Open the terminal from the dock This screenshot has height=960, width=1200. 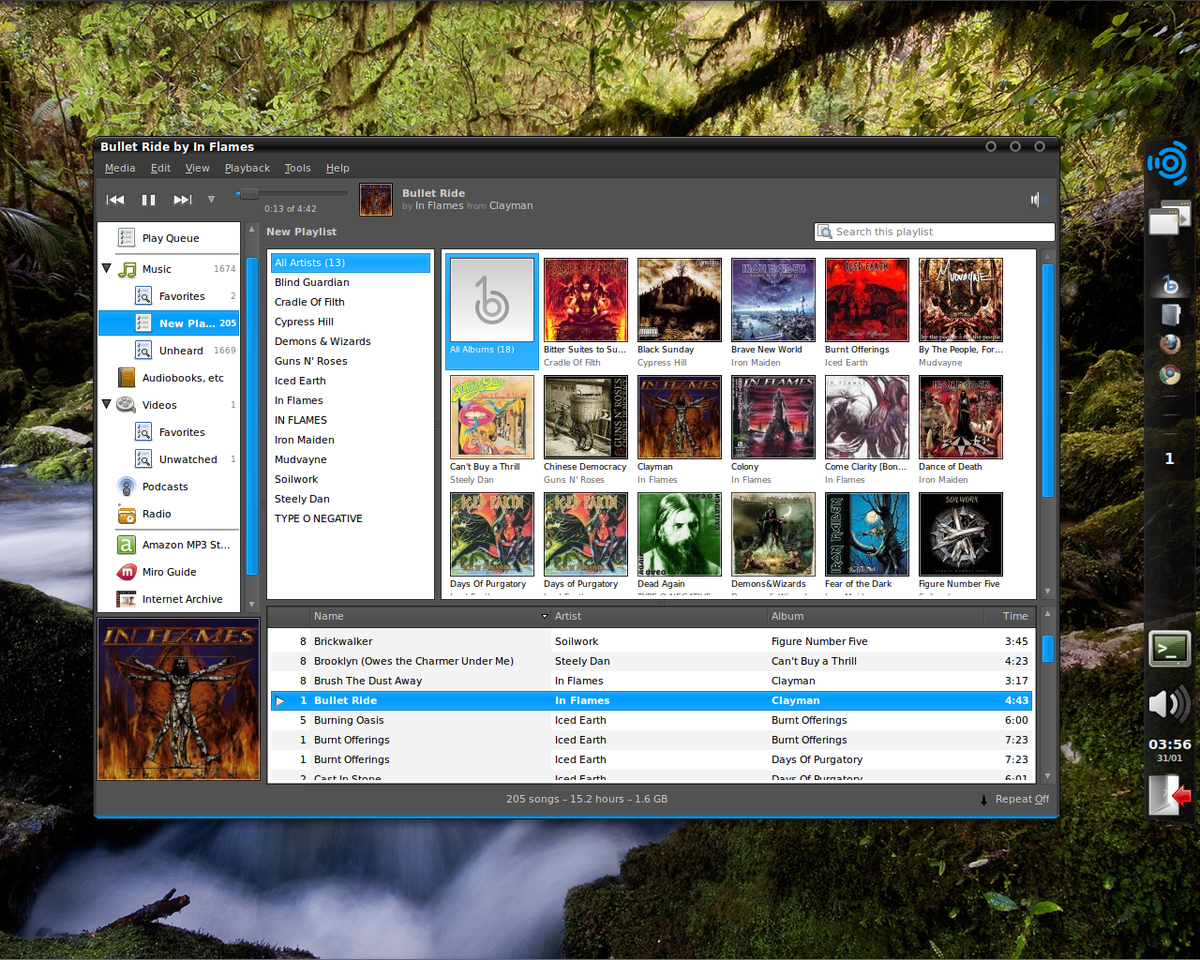coord(1168,649)
